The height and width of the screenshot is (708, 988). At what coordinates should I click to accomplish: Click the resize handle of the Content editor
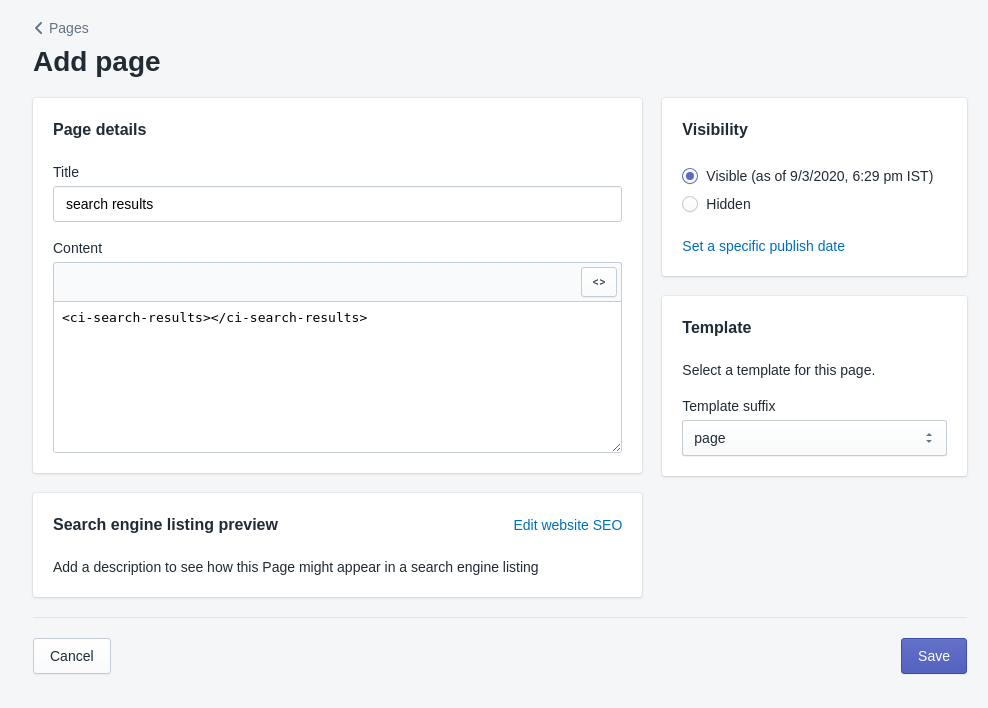(x=617, y=447)
